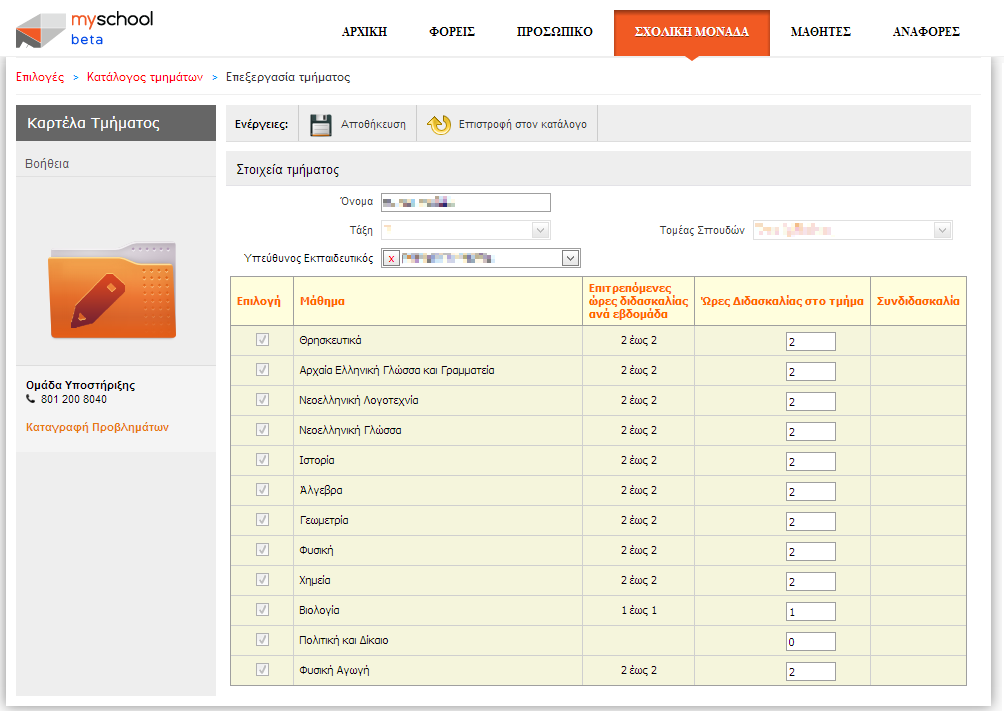Edit hours field for Φυσική

point(811,552)
